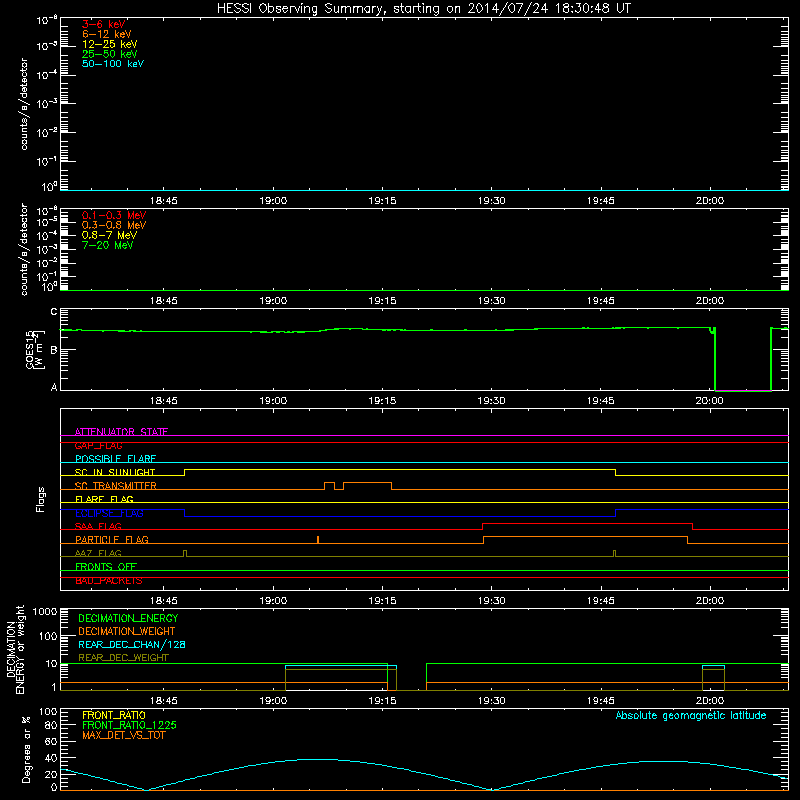The image size is (800, 800).
Task: Select the SC_IN_SUNLIGHT flag label
Action: (x=115, y=472)
